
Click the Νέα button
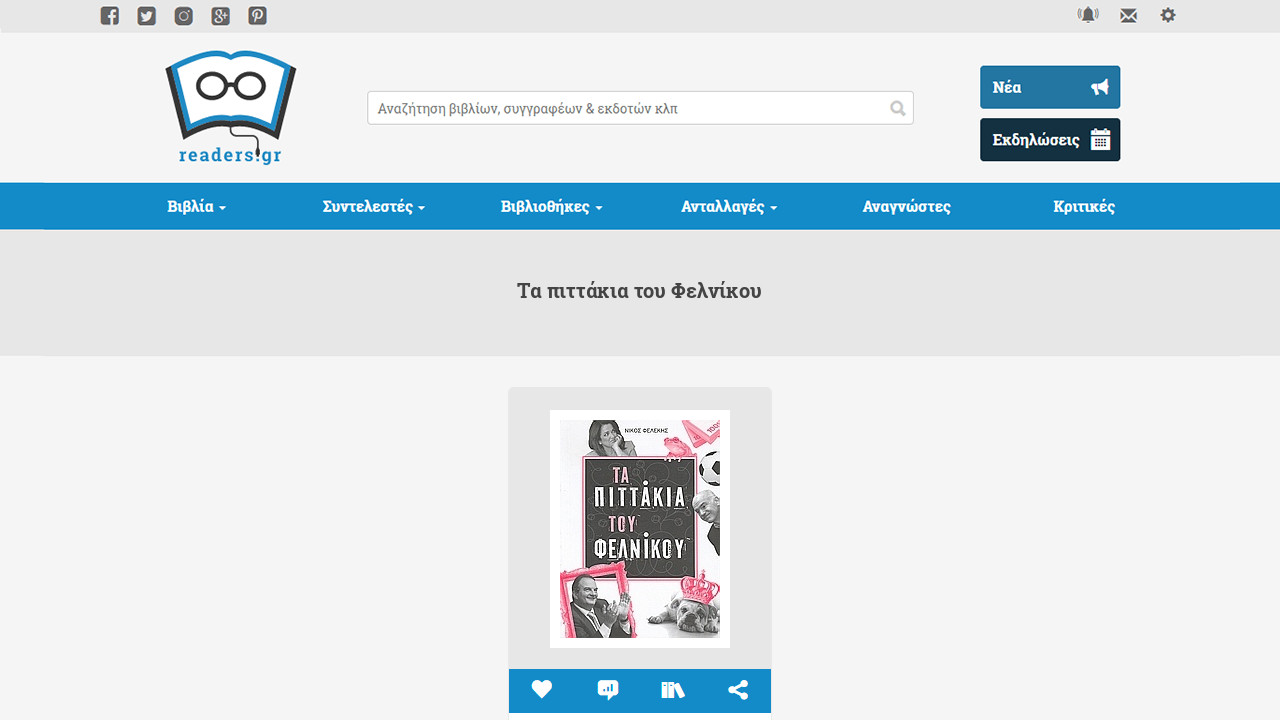click(1050, 87)
